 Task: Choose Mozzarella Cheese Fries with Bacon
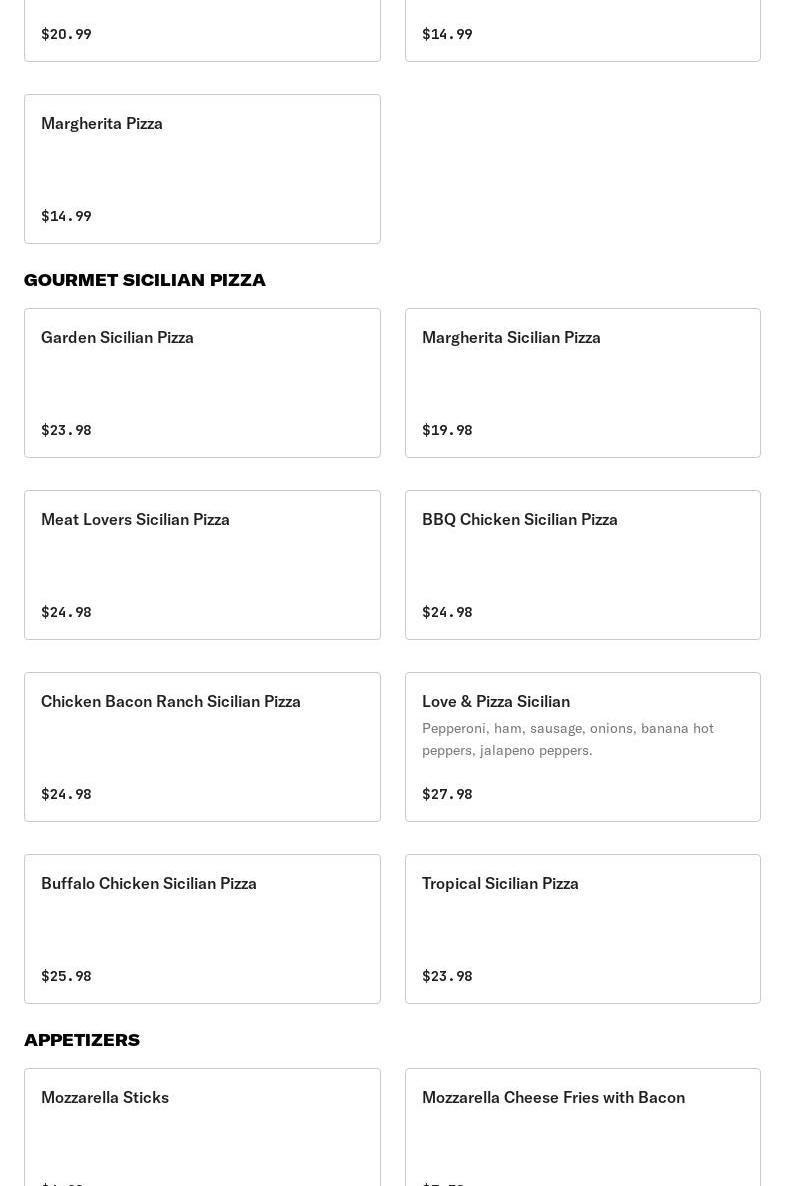point(582,1126)
